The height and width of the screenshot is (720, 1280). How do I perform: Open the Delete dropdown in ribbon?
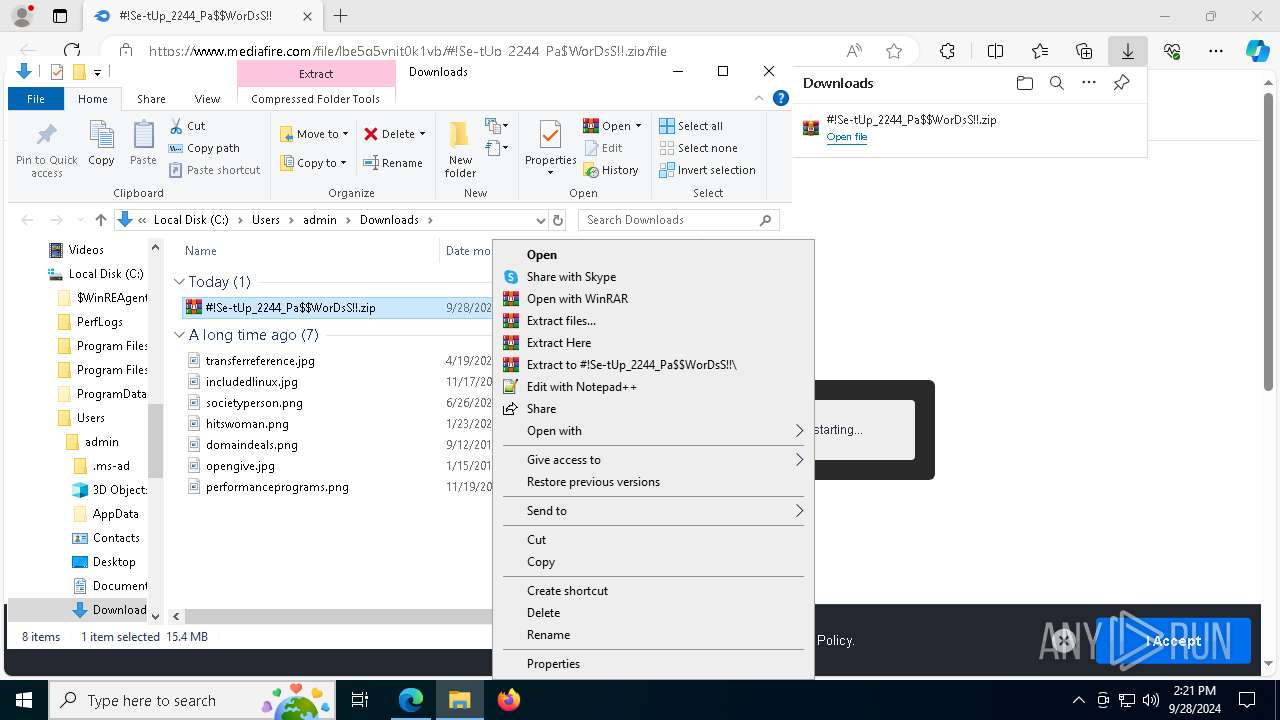click(x=394, y=134)
